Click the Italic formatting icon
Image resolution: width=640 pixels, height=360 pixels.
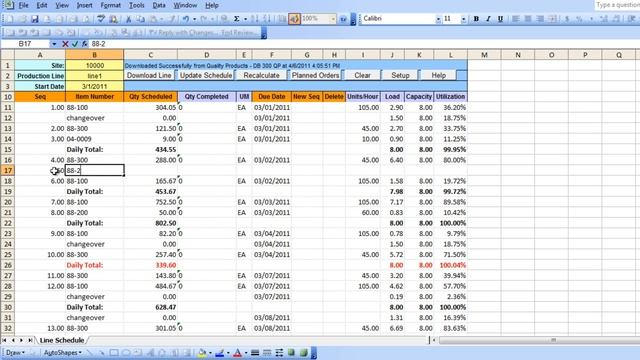tap(488, 19)
